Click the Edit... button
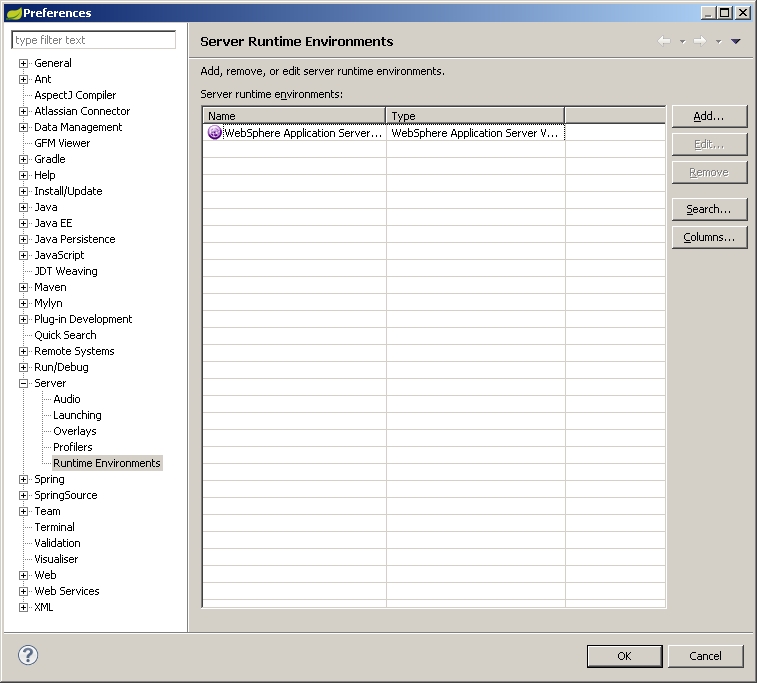The image size is (757, 683). point(709,144)
